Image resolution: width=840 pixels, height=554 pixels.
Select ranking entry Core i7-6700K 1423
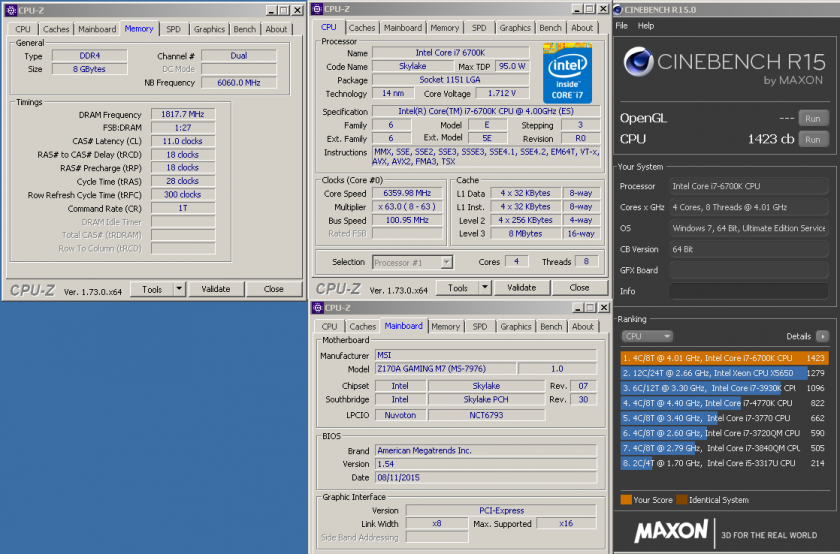(724, 358)
